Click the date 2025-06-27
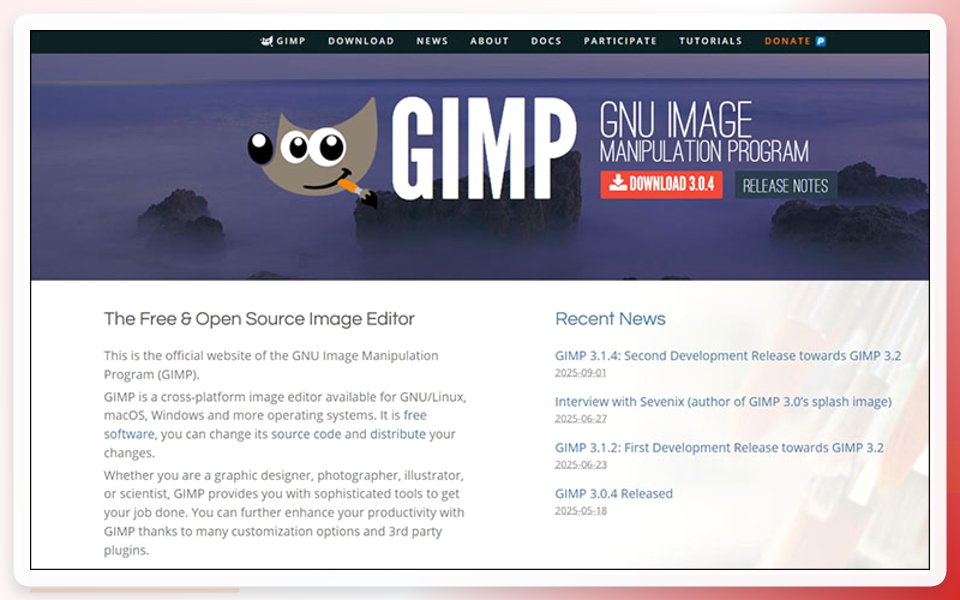 (x=580, y=419)
